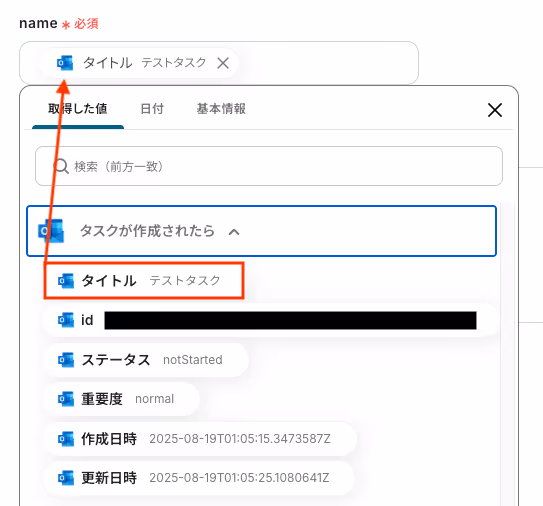Viewport: 543px width, 506px height.
Task: Click Outlook icon in 重要度 row
Action: click(x=66, y=399)
